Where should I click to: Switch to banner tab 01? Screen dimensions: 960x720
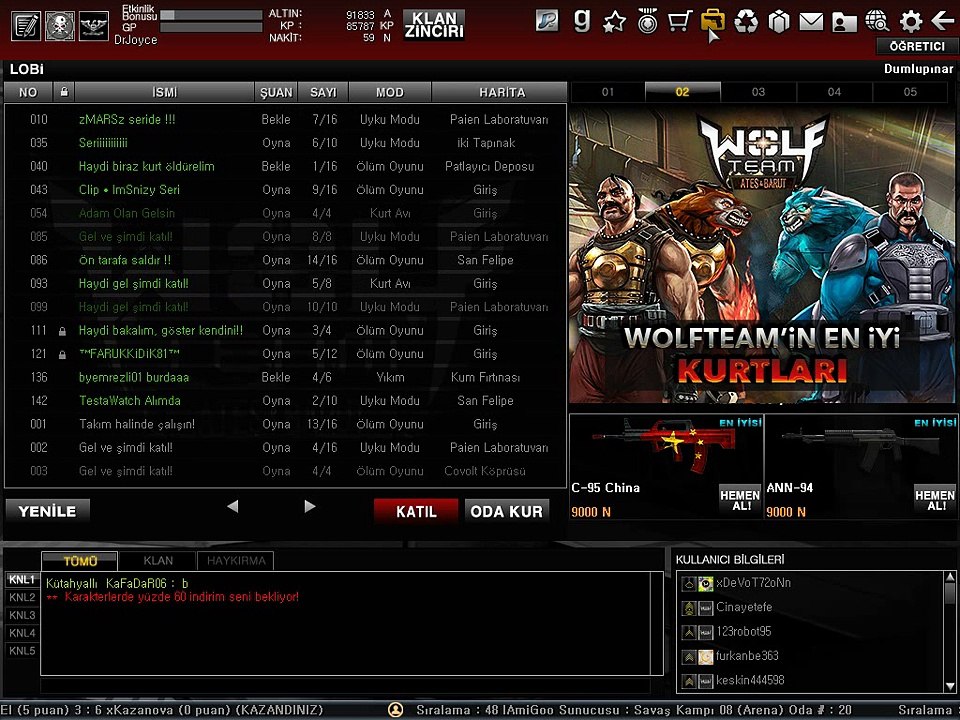pos(607,92)
